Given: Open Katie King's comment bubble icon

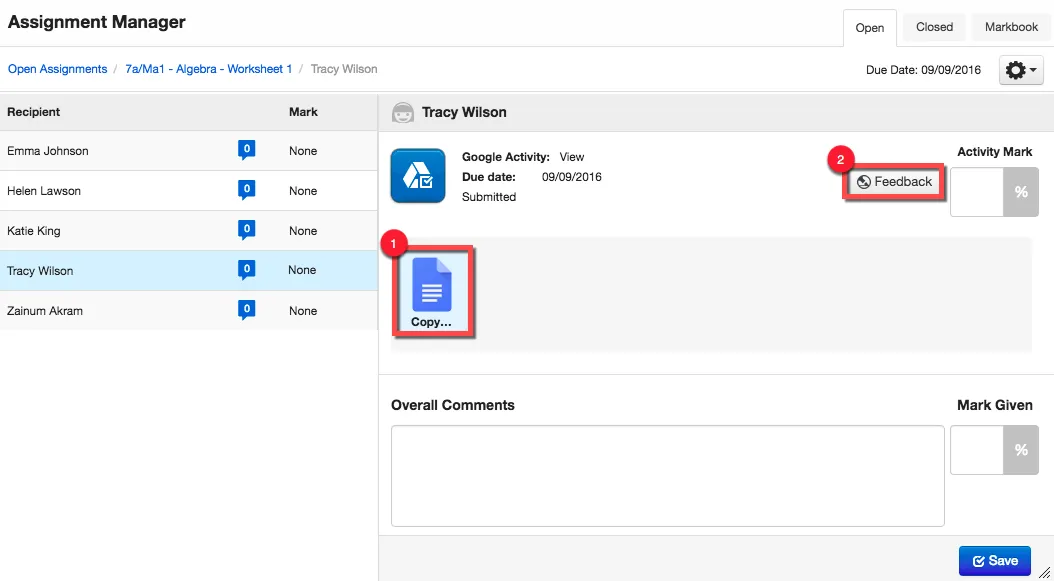Looking at the screenshot, I should pyautogui.click(x=247, y=231).
